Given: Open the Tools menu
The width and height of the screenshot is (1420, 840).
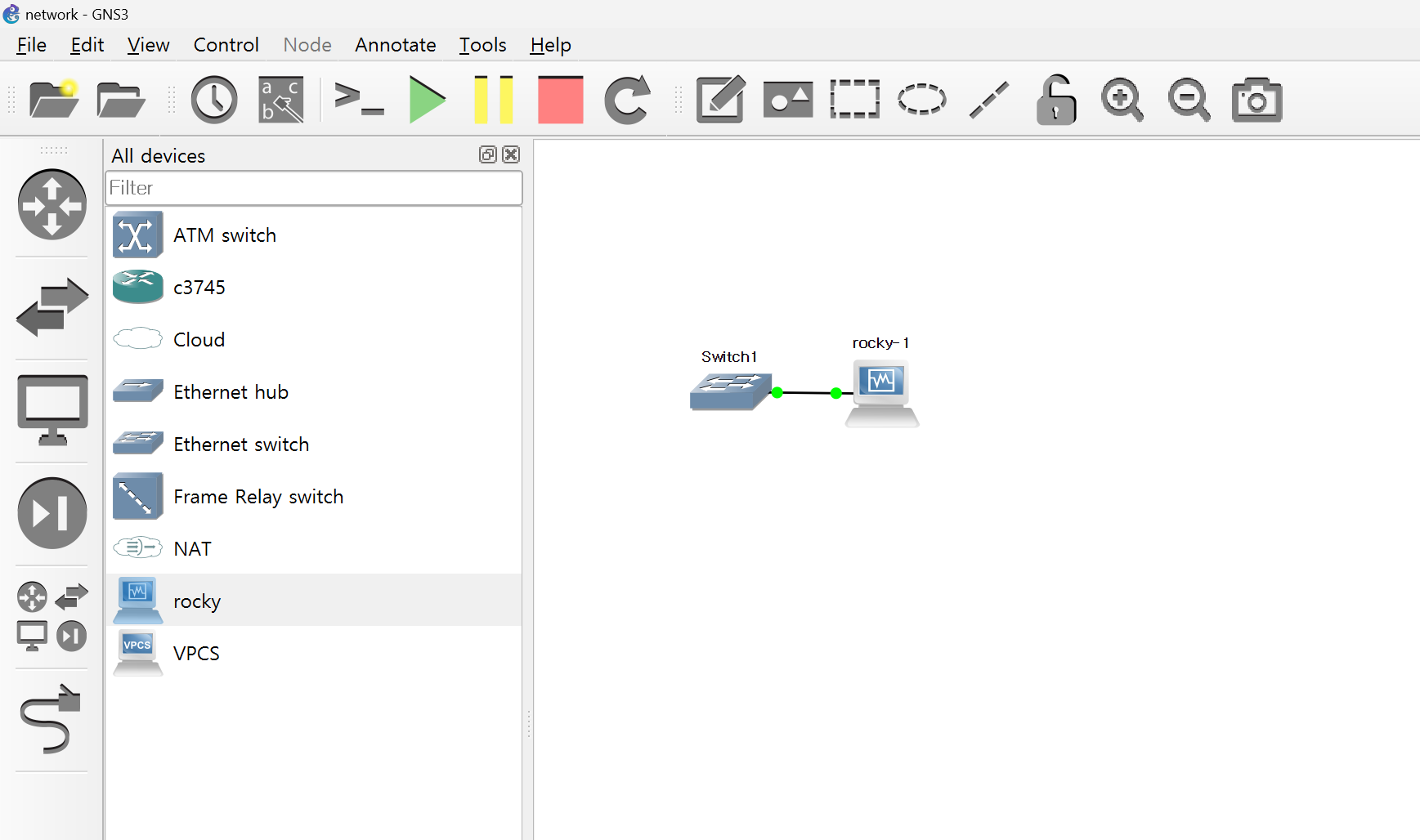Looking at the screenshot, I should coord(482,45).
